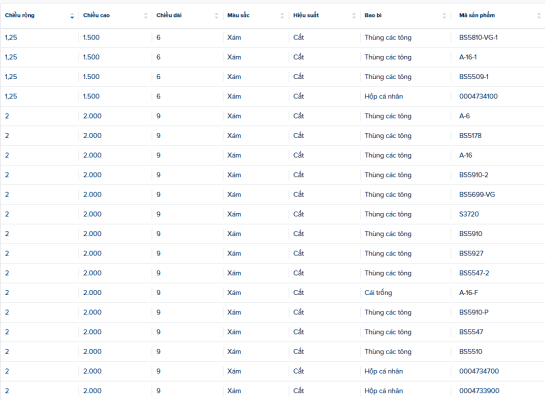Select row with product code A-6
This screenshot has width=545, height=400.
pyautogui.click(x=272, y=116)
